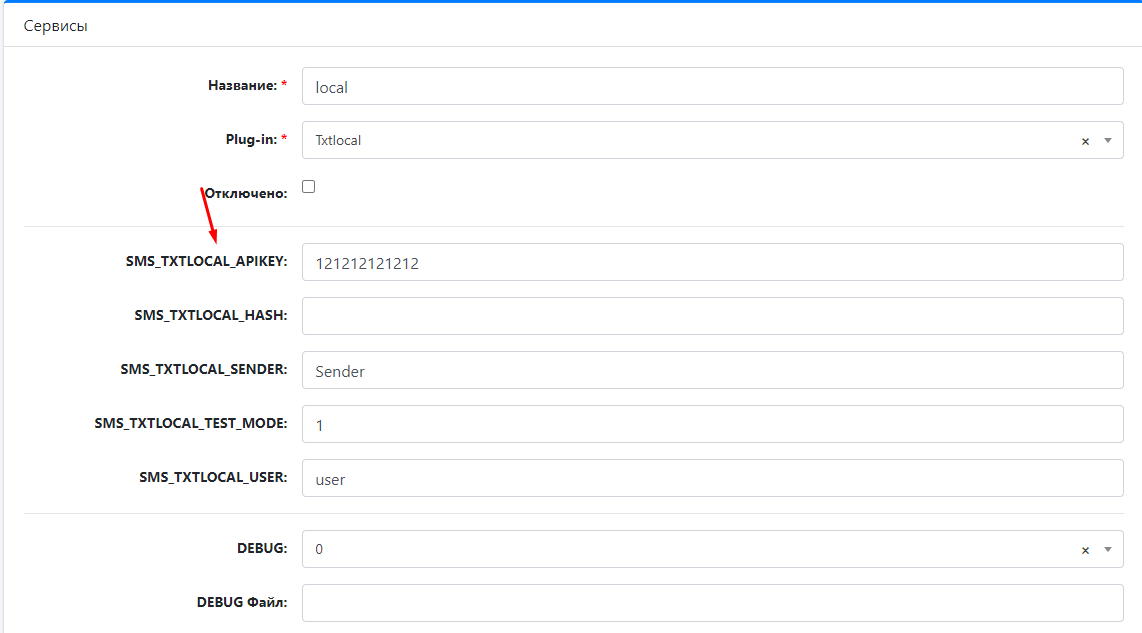This screenshot has width=1142, height=633.
Task: Click the Сервисы panel heading
Action: point(55,25)
